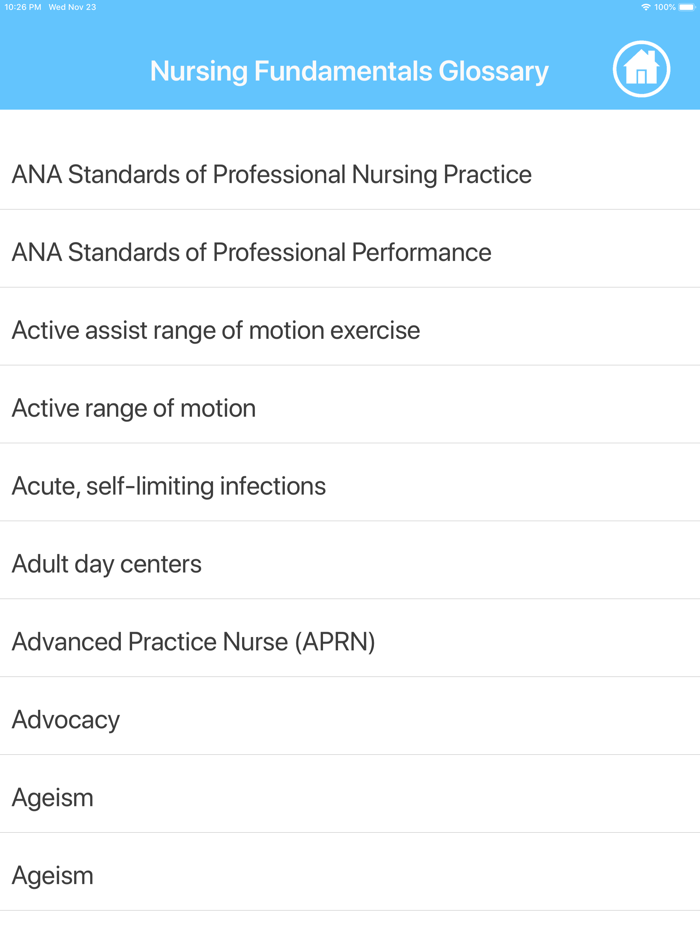700x934 pixels.
Task: Open the second 'Ageism' entry
Action: point(52,875)
